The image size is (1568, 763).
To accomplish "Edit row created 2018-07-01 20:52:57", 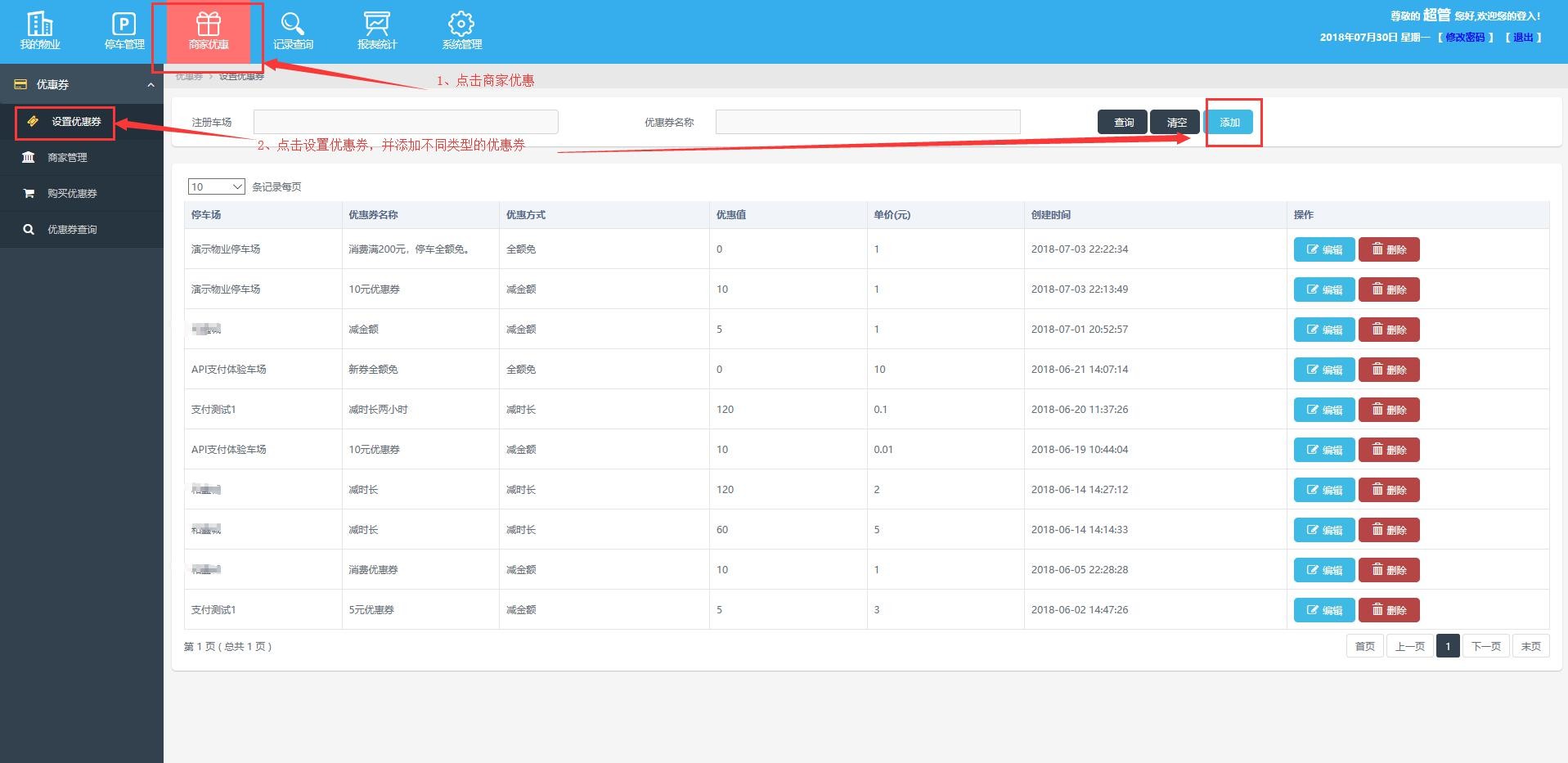I will (1324, 330).
